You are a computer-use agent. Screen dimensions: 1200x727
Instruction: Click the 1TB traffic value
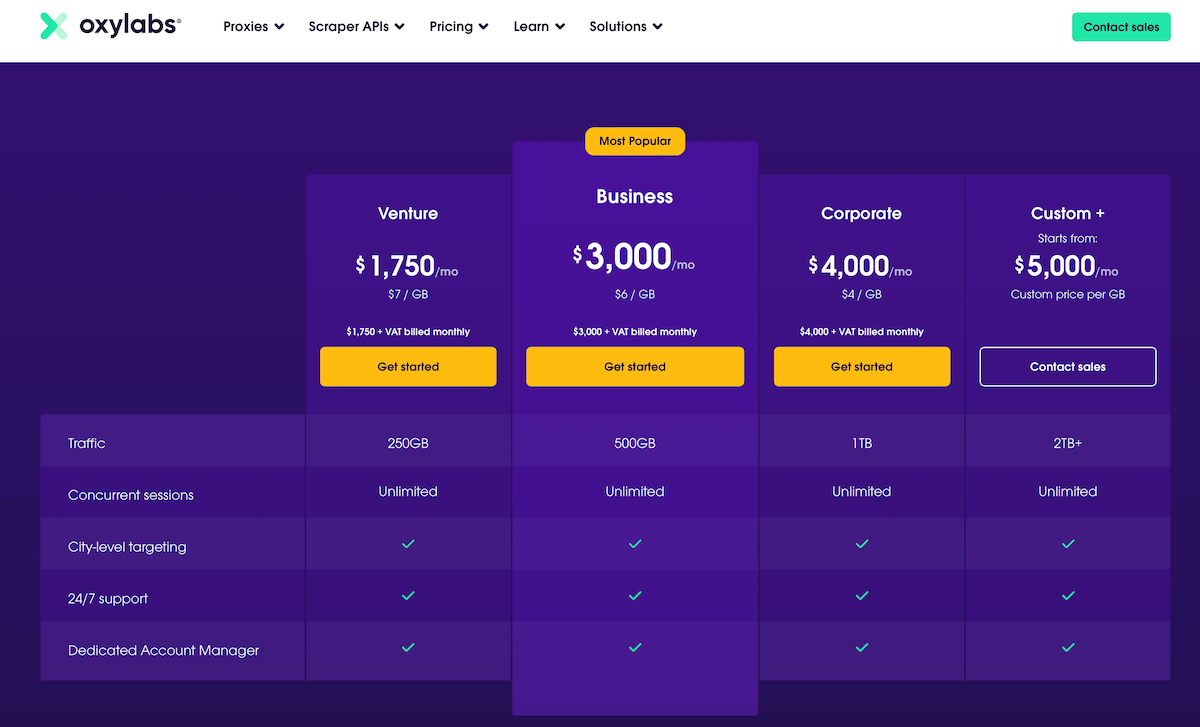click(862, 443)
